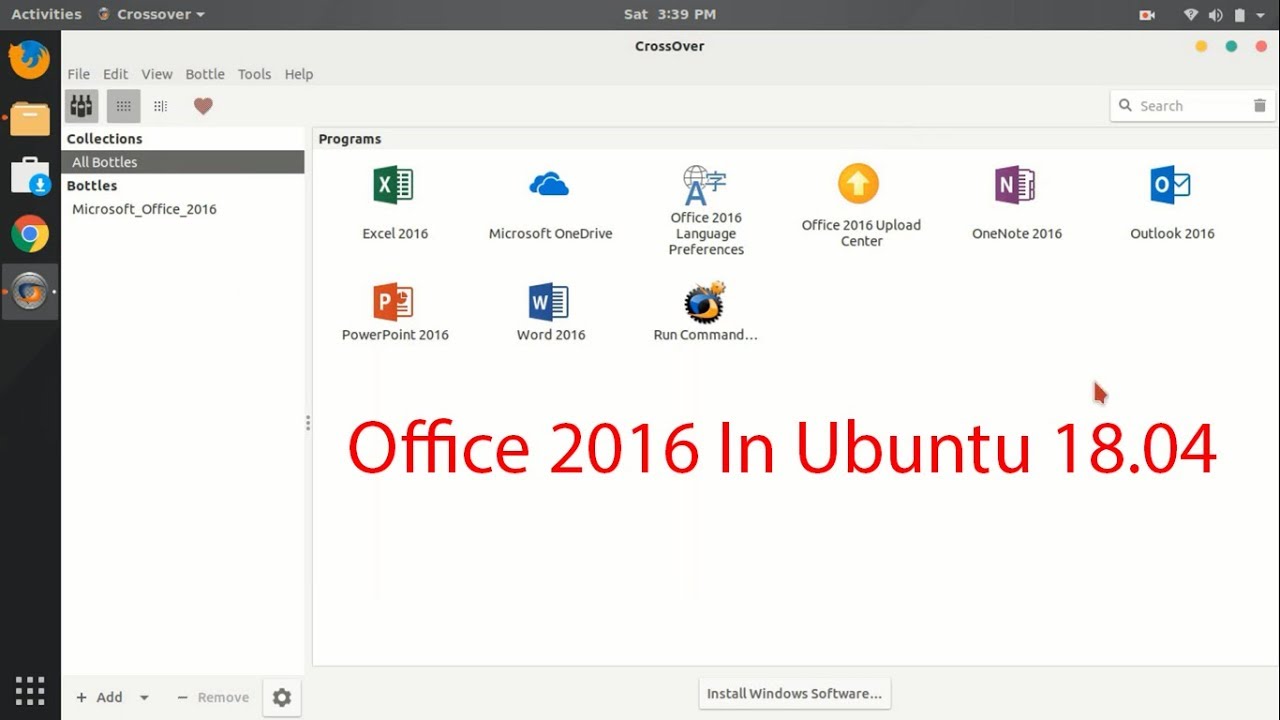1280x720 pixels.
Task: Open the volume indicator icon
Action: (x=1216, y=14)
